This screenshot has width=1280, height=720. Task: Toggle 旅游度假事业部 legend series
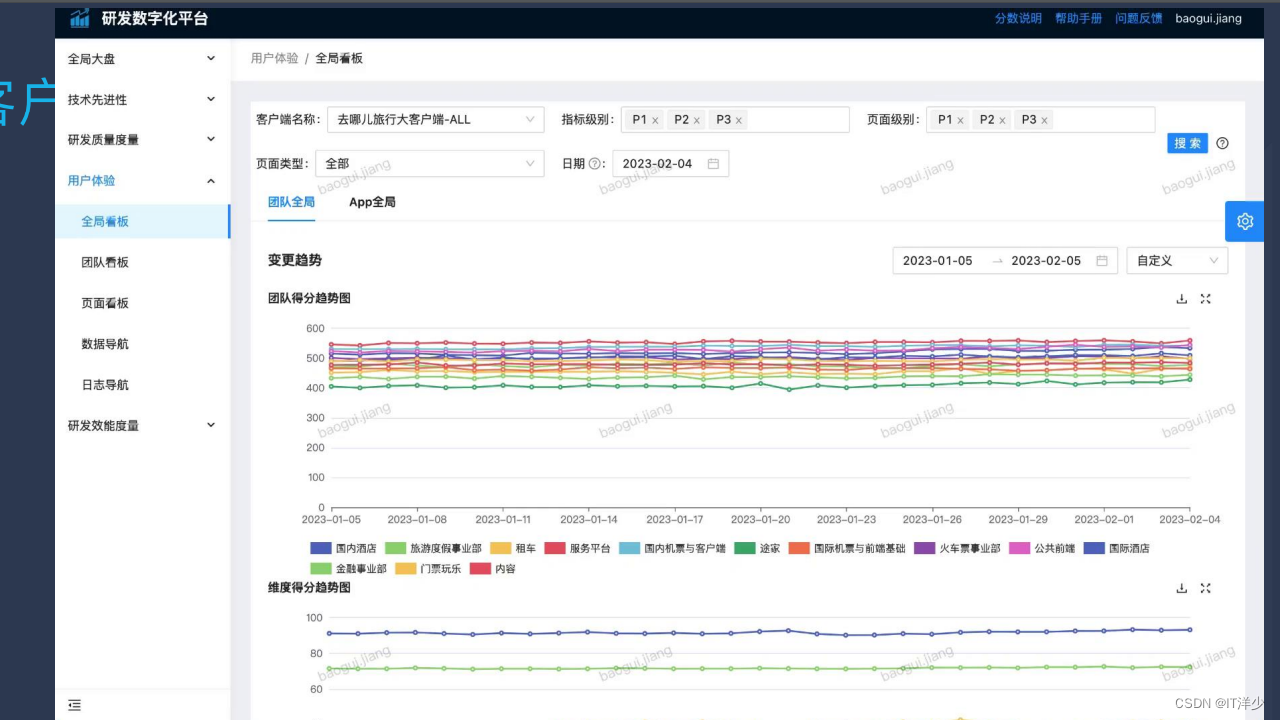(433, 549)
